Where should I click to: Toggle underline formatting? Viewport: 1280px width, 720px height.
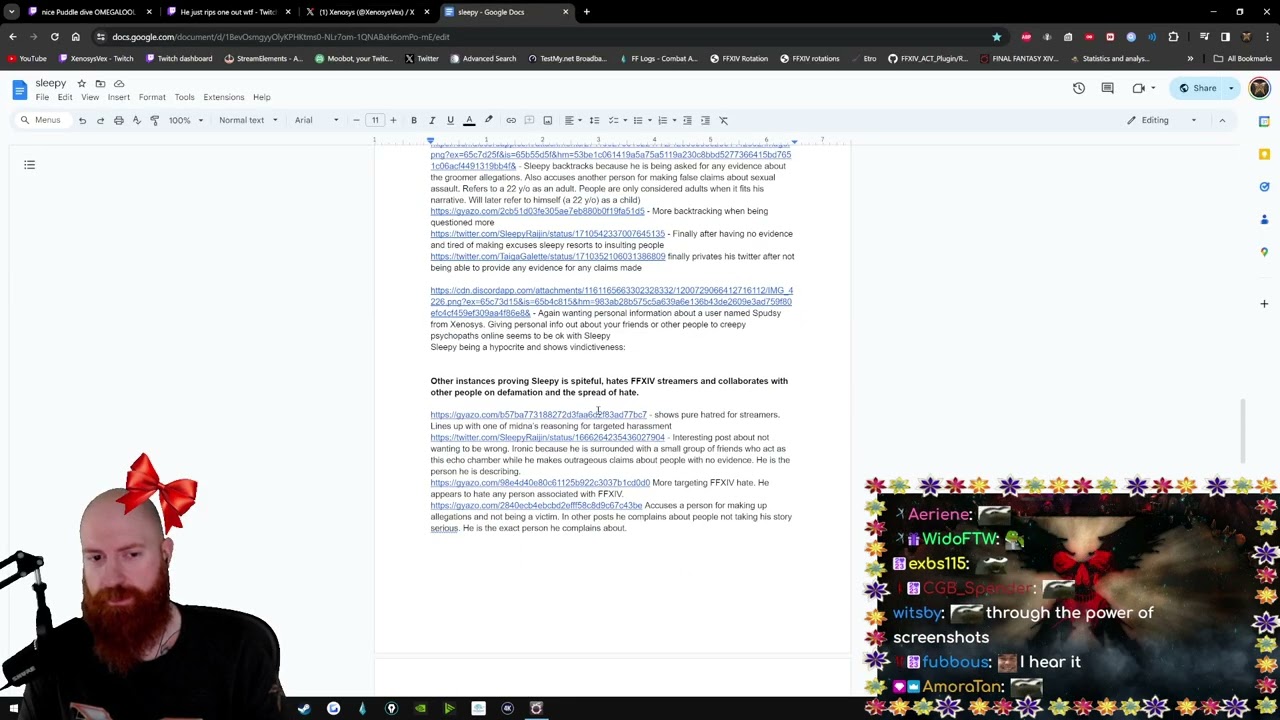450,120
